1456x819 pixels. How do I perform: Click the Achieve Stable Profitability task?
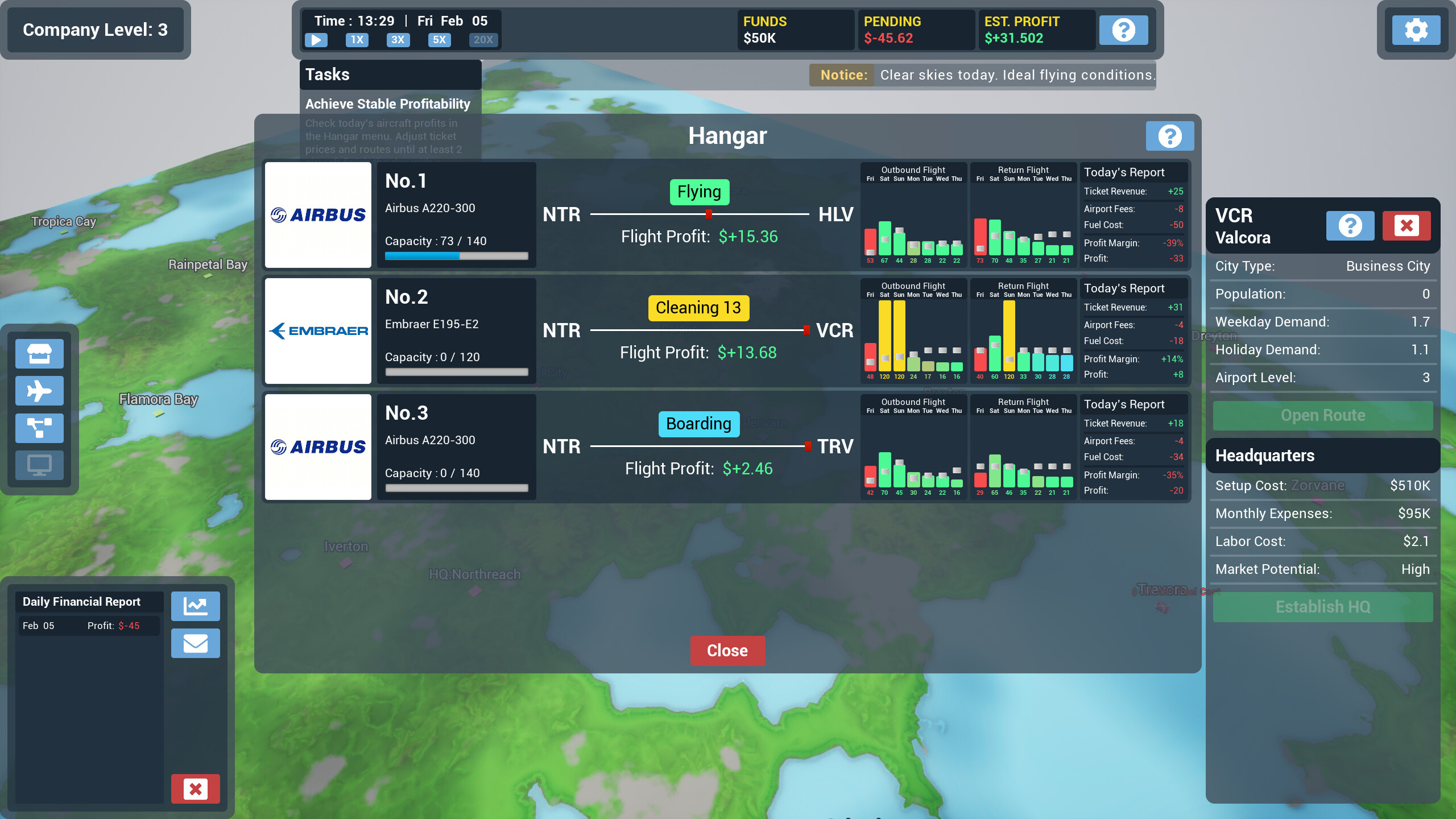(x=388, y=104)
